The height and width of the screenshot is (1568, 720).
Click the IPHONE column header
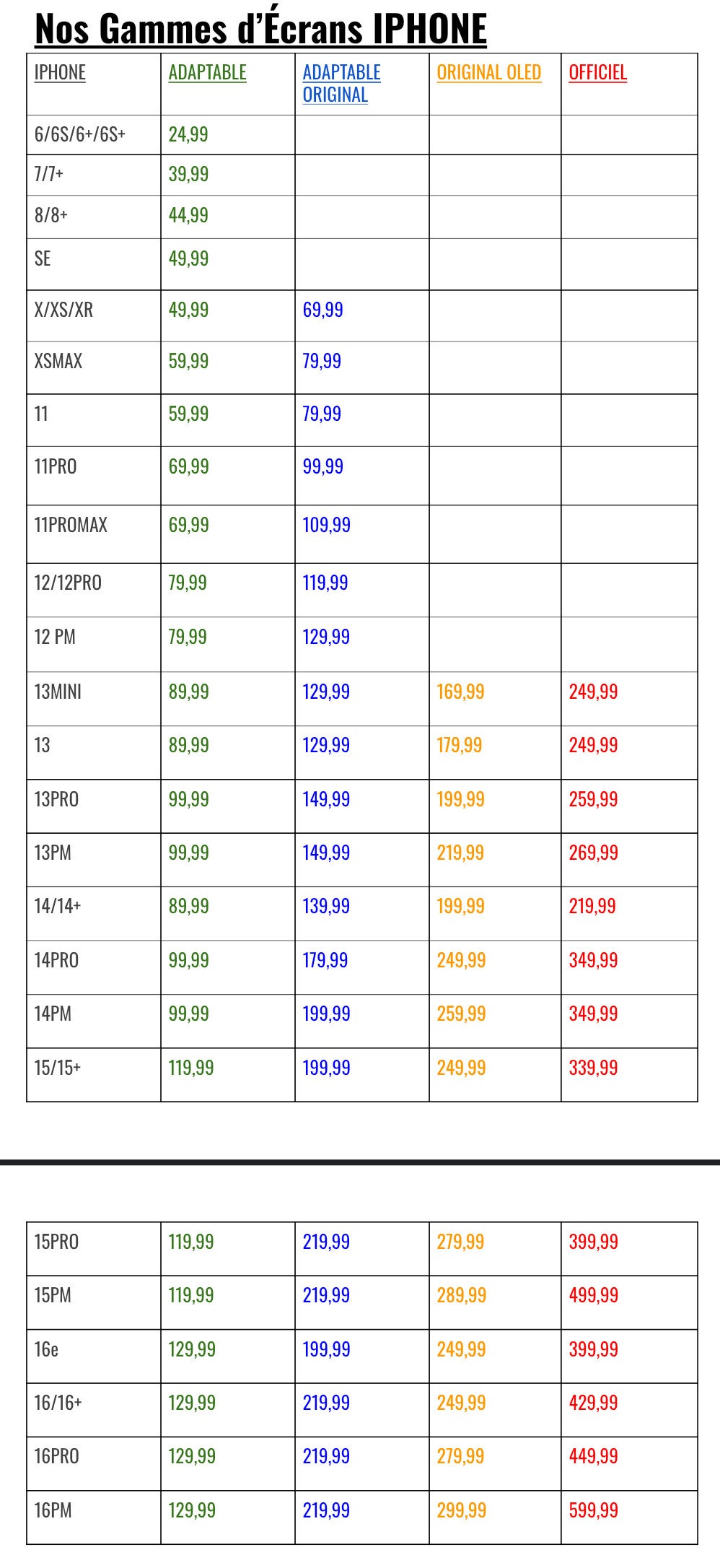coord(60,72)
